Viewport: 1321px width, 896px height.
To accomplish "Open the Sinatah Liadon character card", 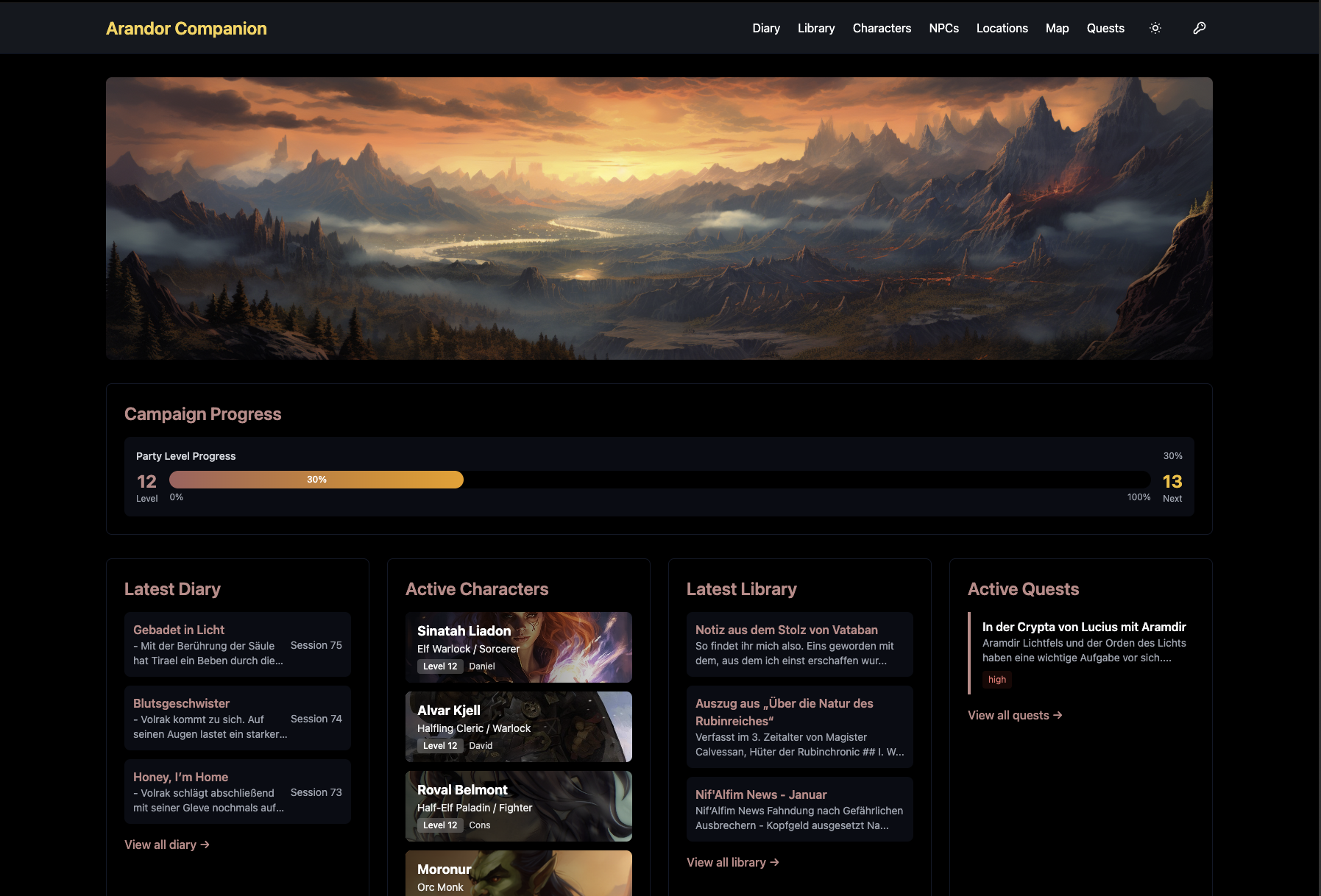I will point(518,647).
